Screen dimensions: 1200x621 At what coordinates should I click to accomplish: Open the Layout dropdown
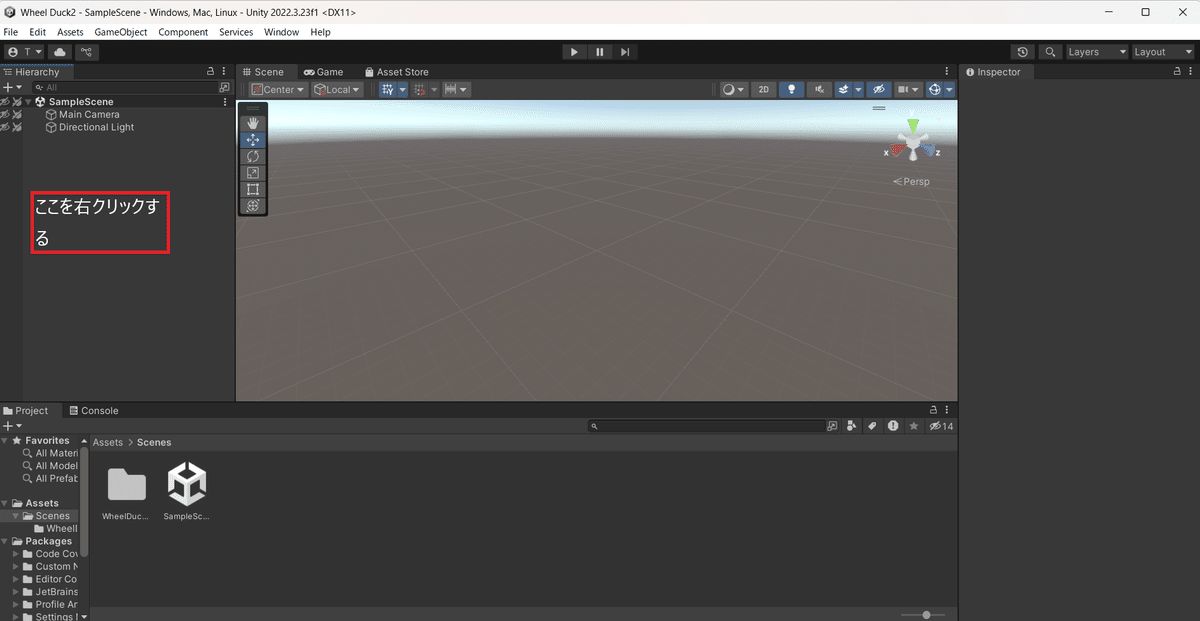coord(1163,52)
